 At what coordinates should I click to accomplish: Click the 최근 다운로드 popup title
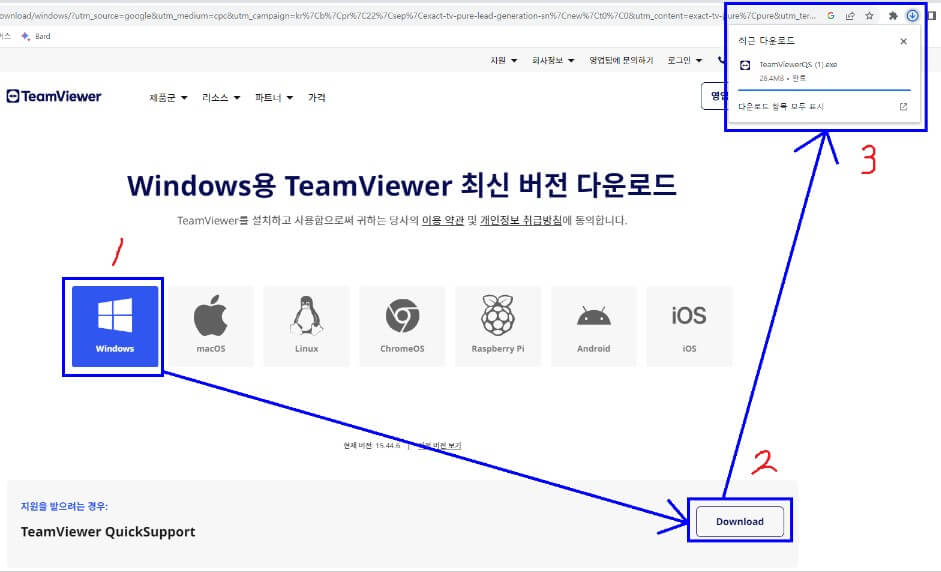point(766,41)
